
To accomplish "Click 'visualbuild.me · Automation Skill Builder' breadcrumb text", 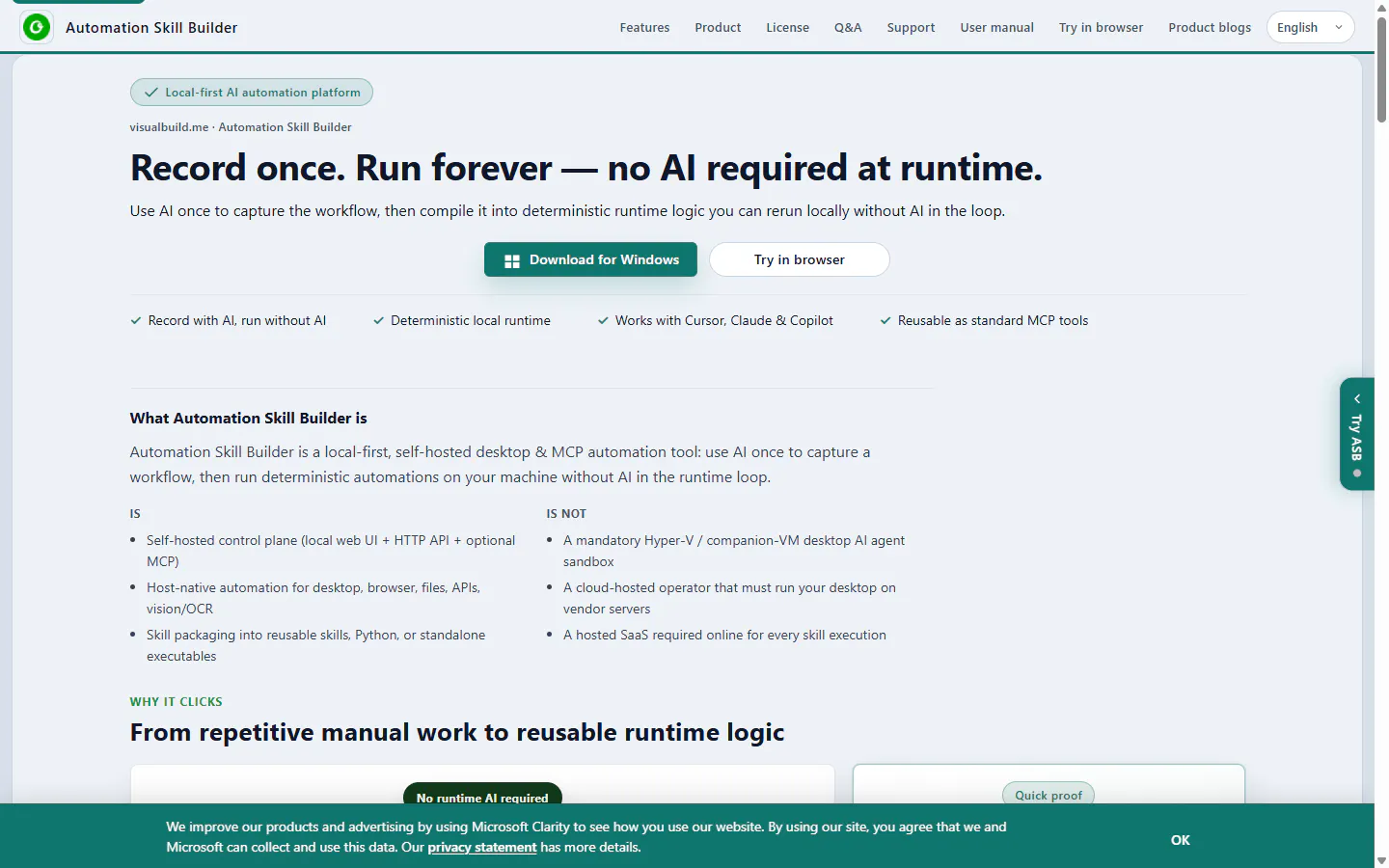I will tap(241, 126).
